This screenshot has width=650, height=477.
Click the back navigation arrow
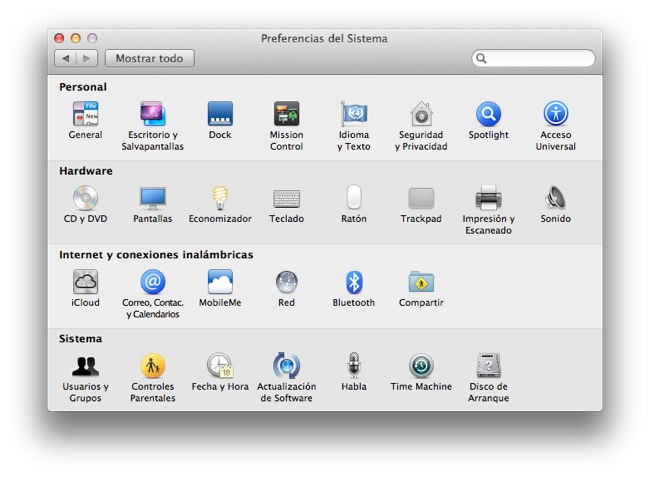click(x=65, y=59)
